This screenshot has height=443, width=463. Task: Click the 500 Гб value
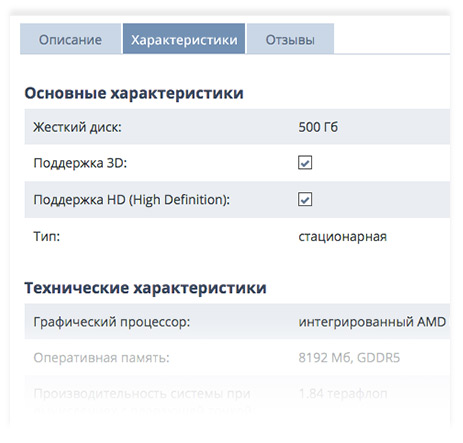pyautogui.click(x=318, y=127)
